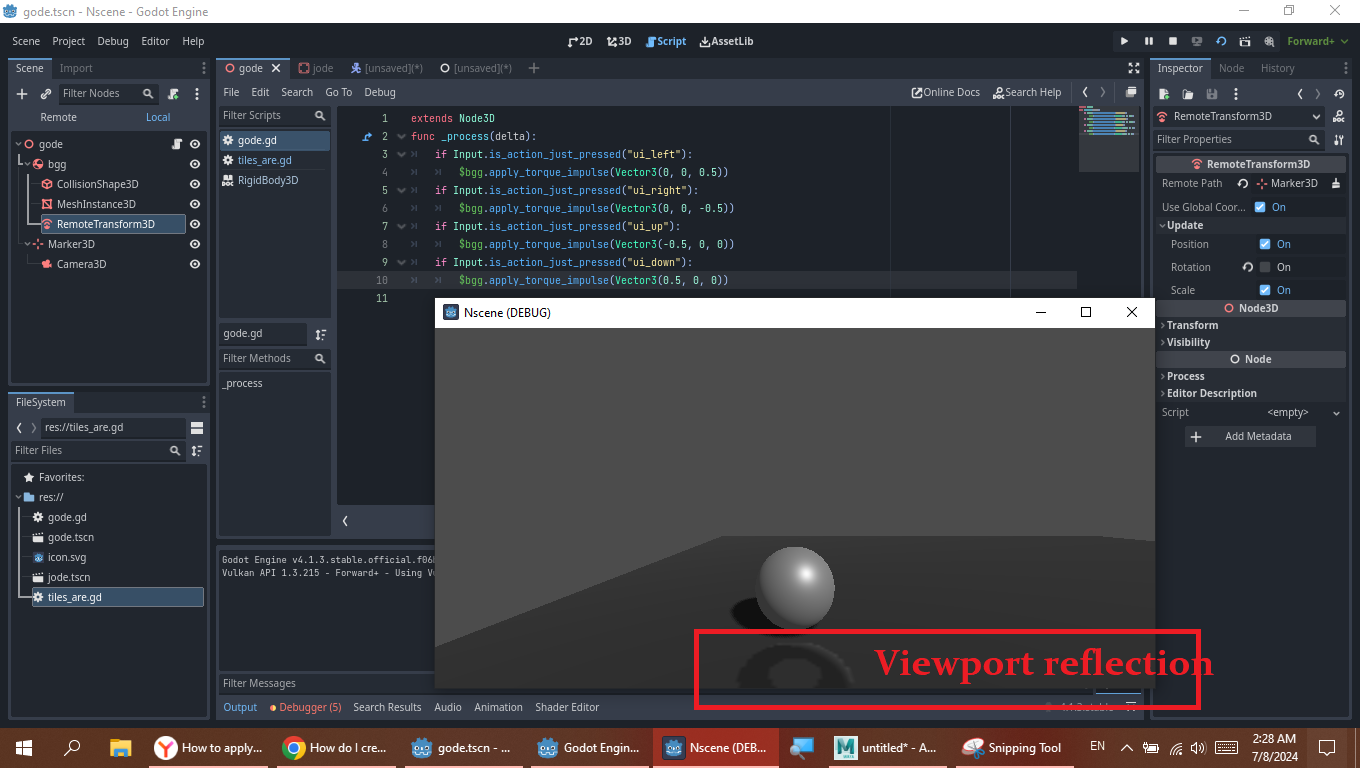This screenshot has height=768, width=1360.
Task: Toggle visibility of Camera3D node
Action: pos(195,264)
